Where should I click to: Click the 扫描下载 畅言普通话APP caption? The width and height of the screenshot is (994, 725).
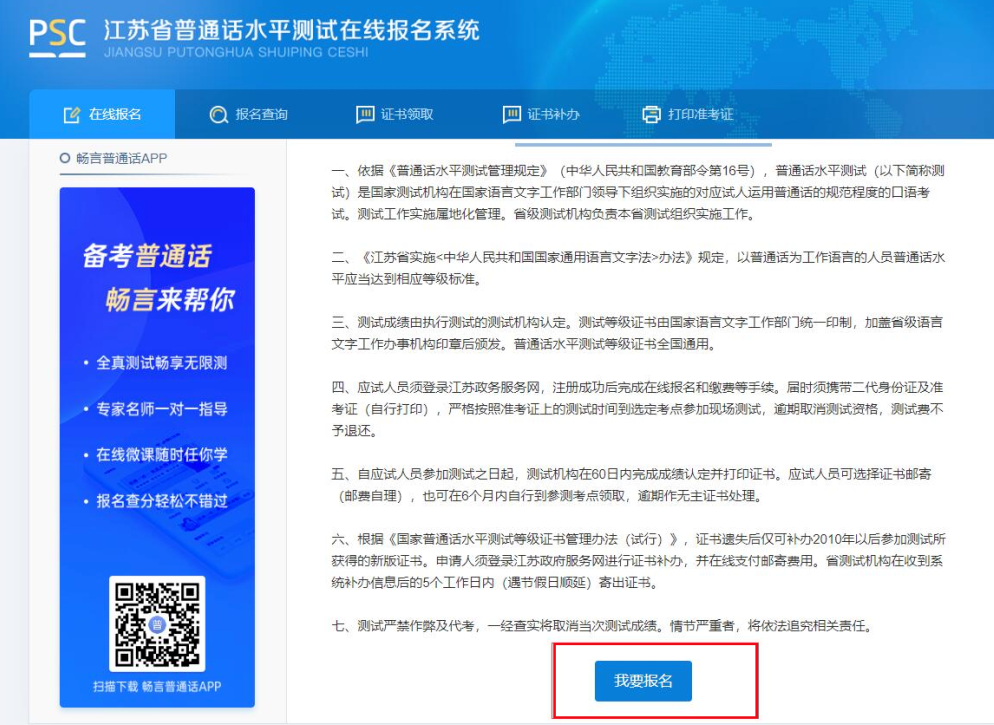coord(157,687)
